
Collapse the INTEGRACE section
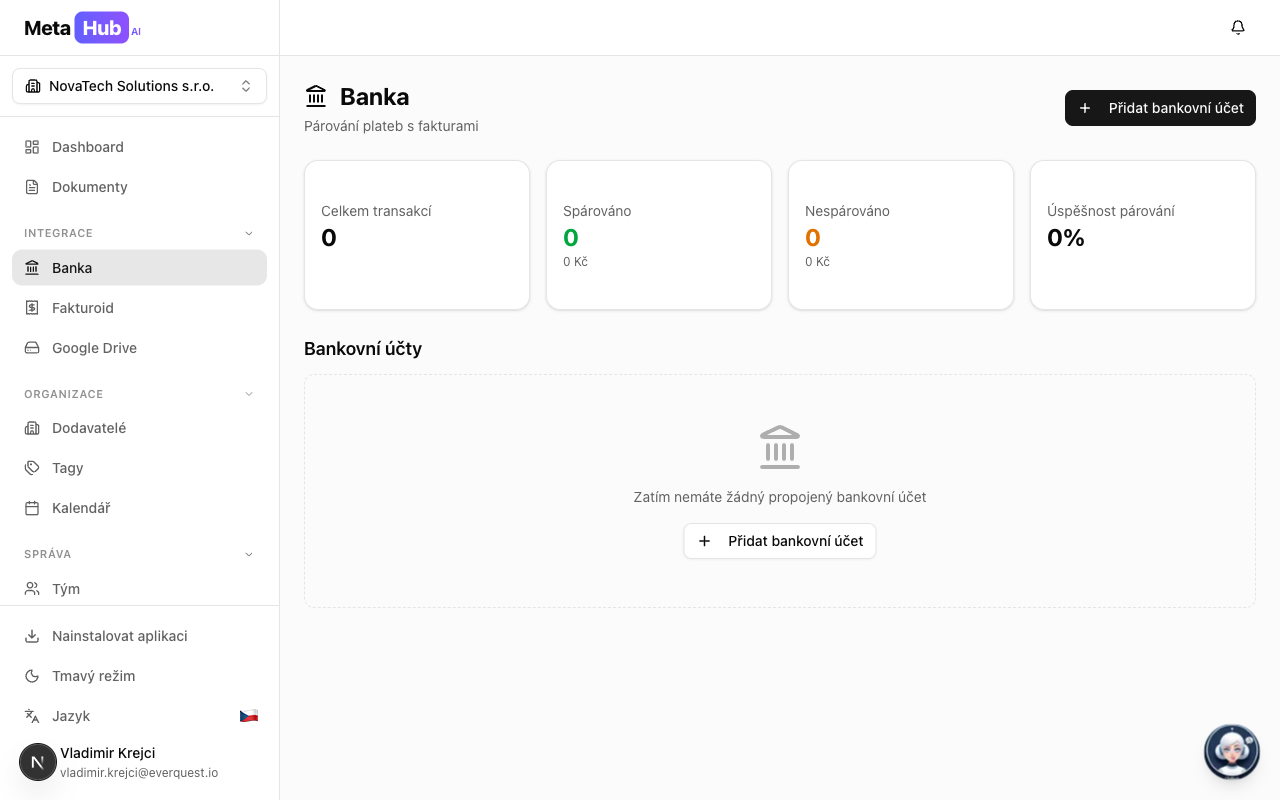[x=249, y=233]
